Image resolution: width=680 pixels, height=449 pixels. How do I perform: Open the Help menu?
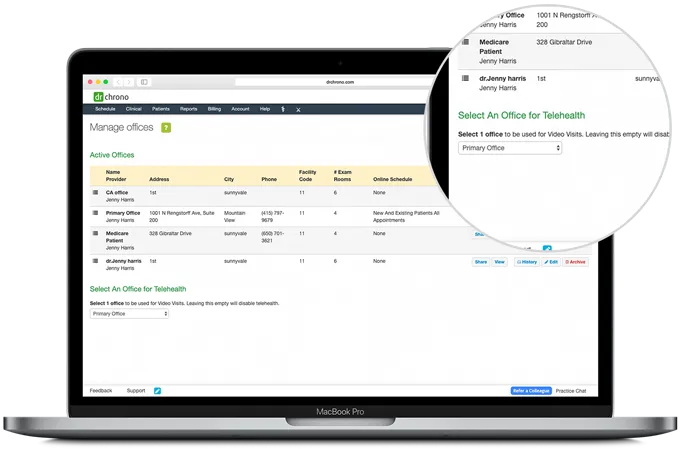265,109
